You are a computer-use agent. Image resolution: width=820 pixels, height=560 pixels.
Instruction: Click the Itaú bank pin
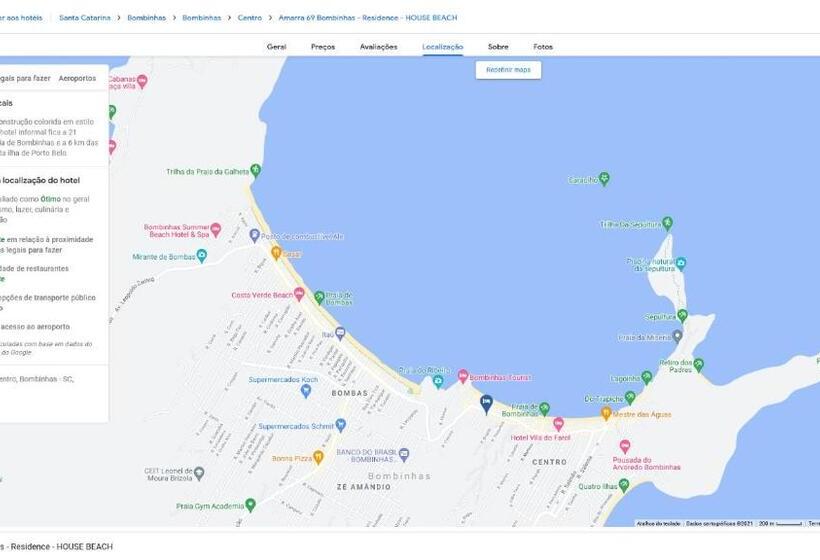[x=340, y=333]
